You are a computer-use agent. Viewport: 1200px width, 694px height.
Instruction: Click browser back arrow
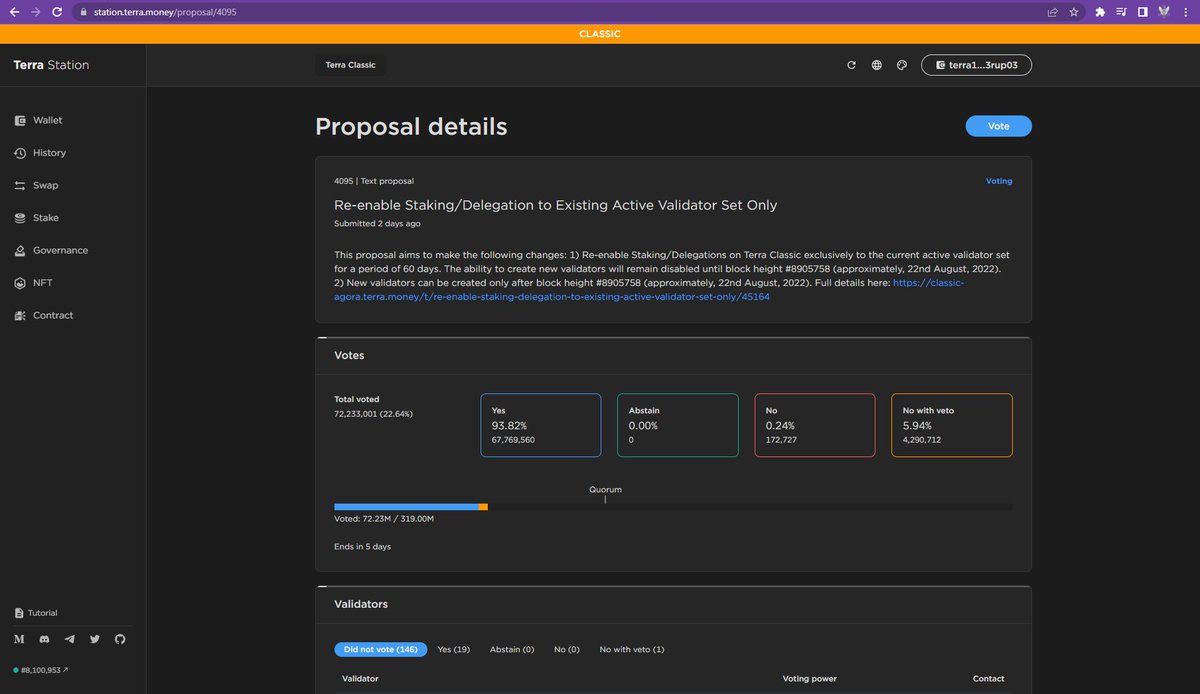14,12
